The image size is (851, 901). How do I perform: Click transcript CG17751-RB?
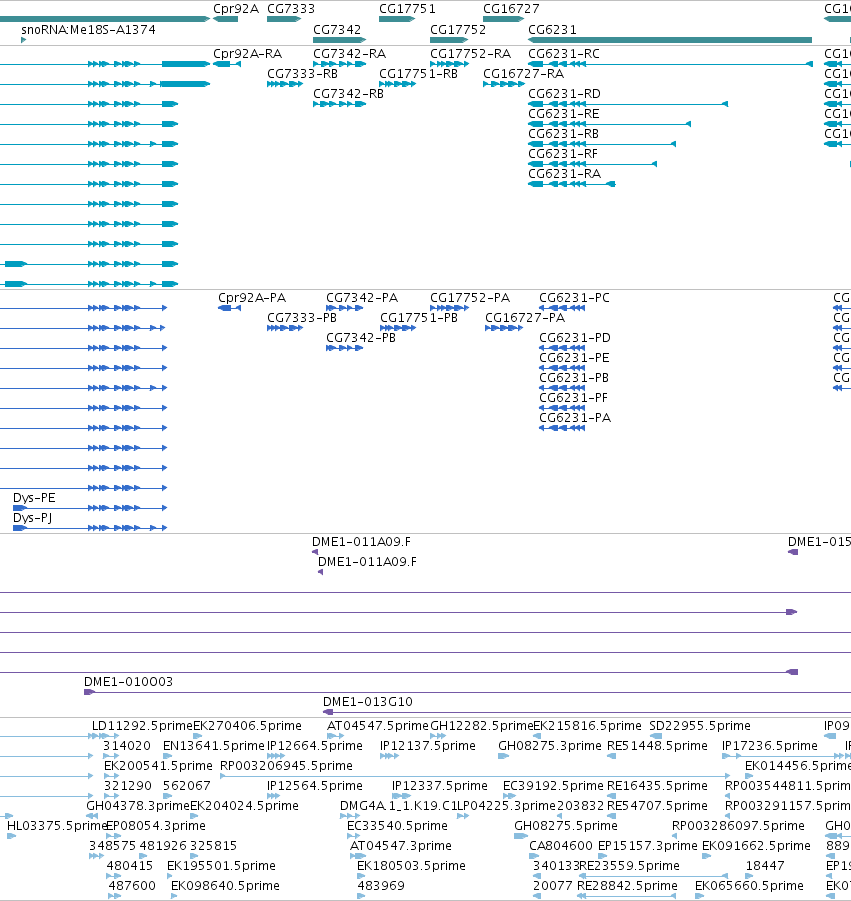[418, 74]
